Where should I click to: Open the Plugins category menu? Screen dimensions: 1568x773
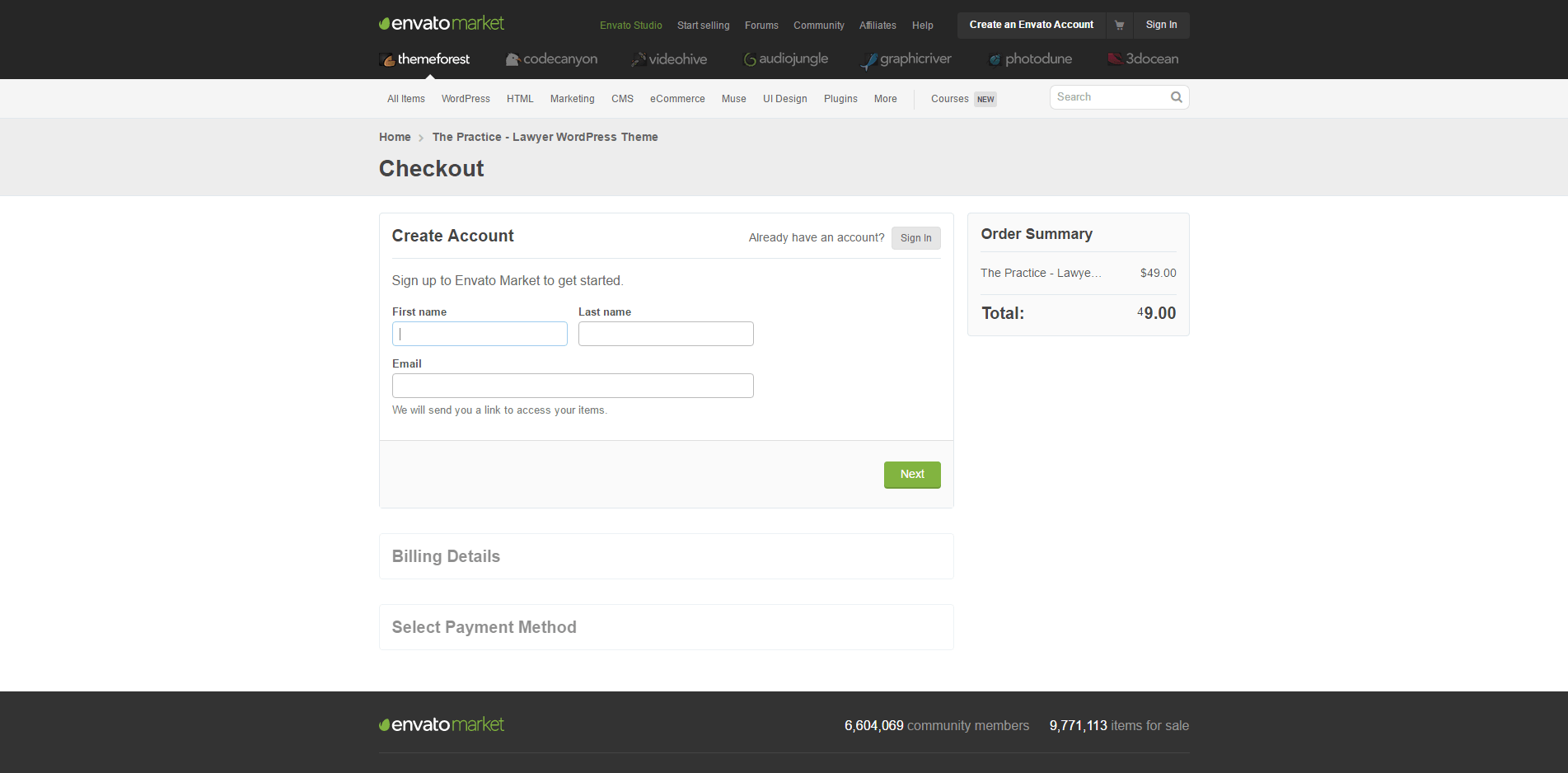pyautogui.click(x=840, y=99)
